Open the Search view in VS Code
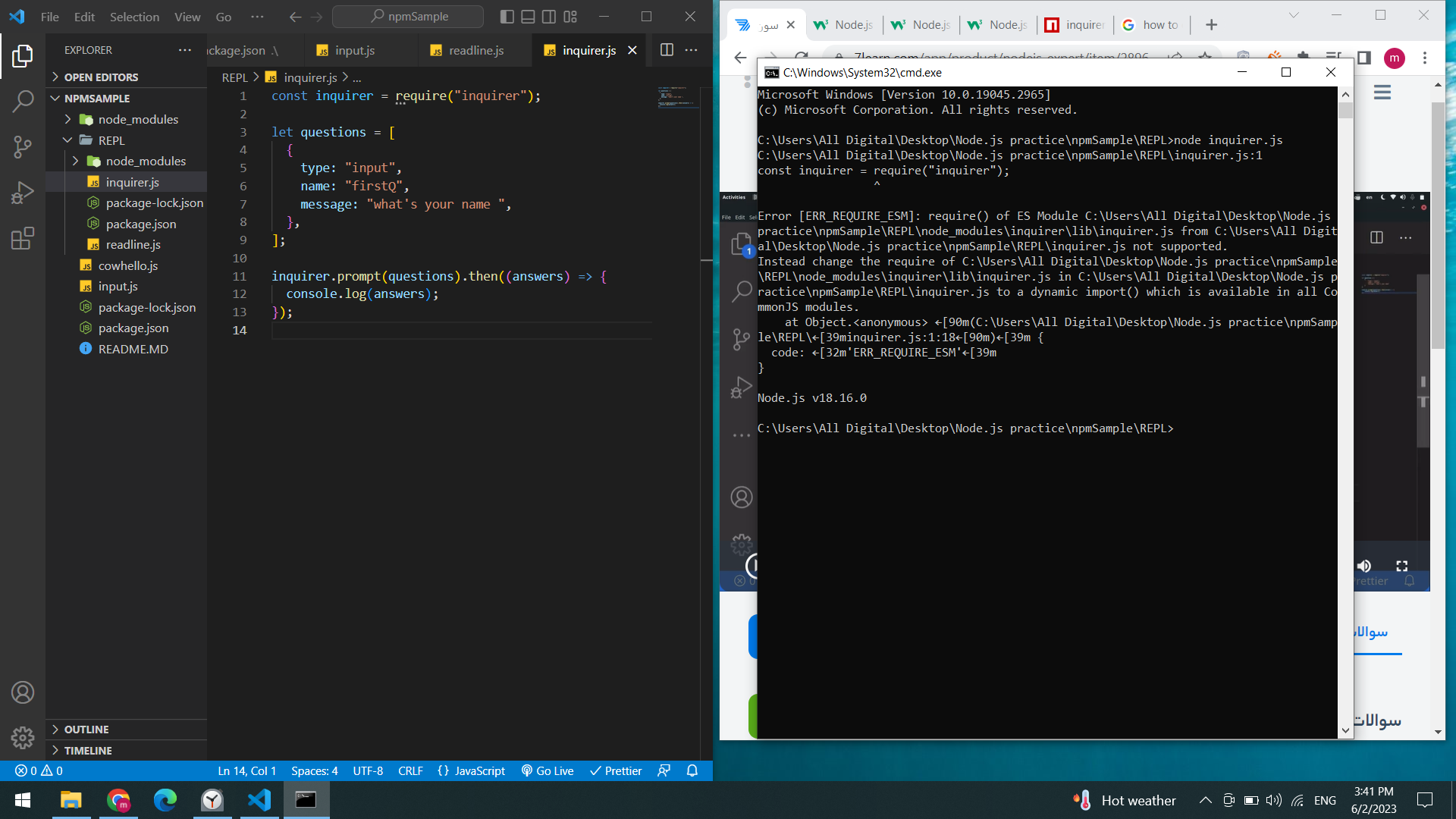The height and width of the screenshot is (819, 1456). tap(23, 101)
